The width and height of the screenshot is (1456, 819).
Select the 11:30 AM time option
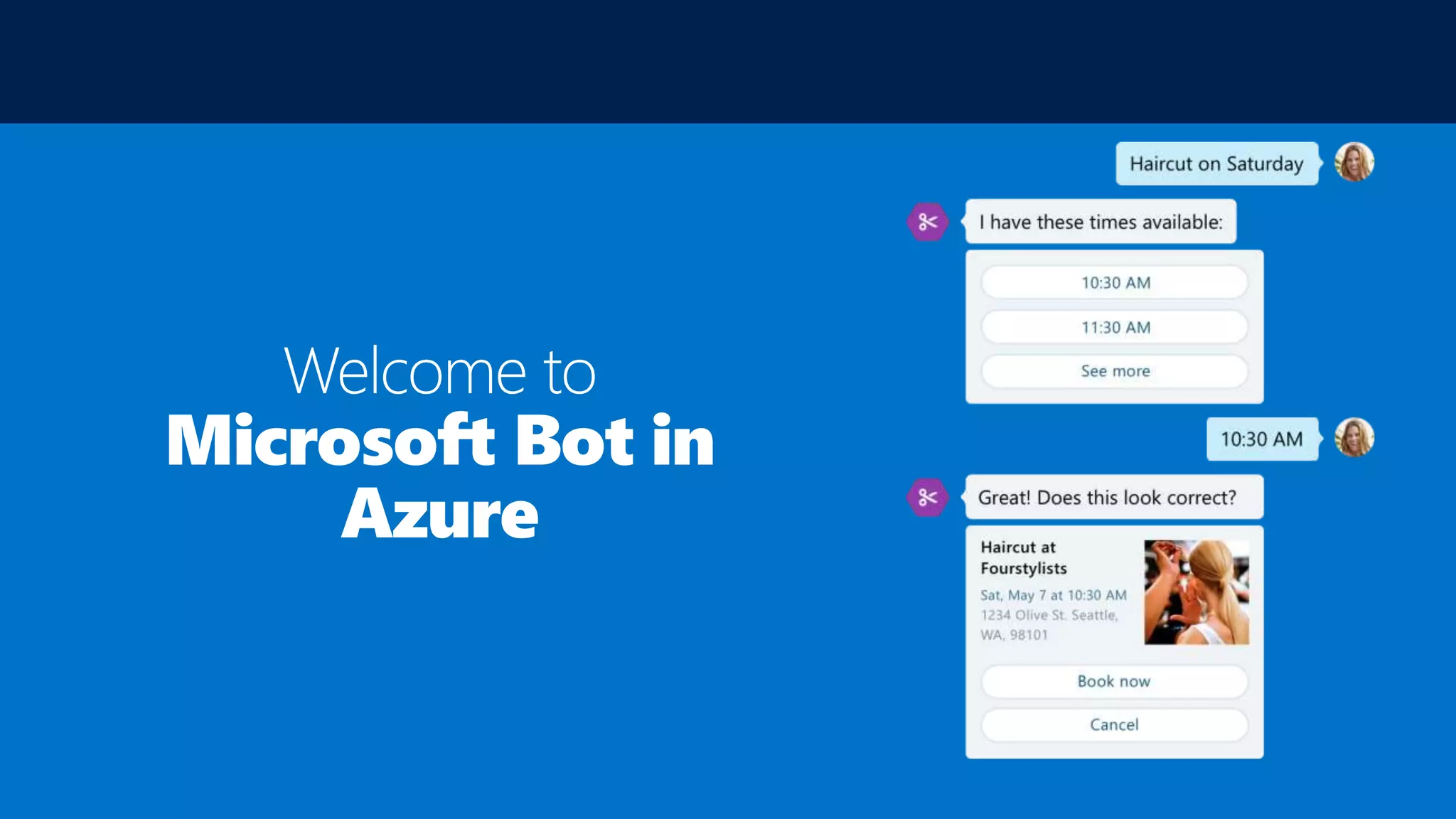[1114, 328]
